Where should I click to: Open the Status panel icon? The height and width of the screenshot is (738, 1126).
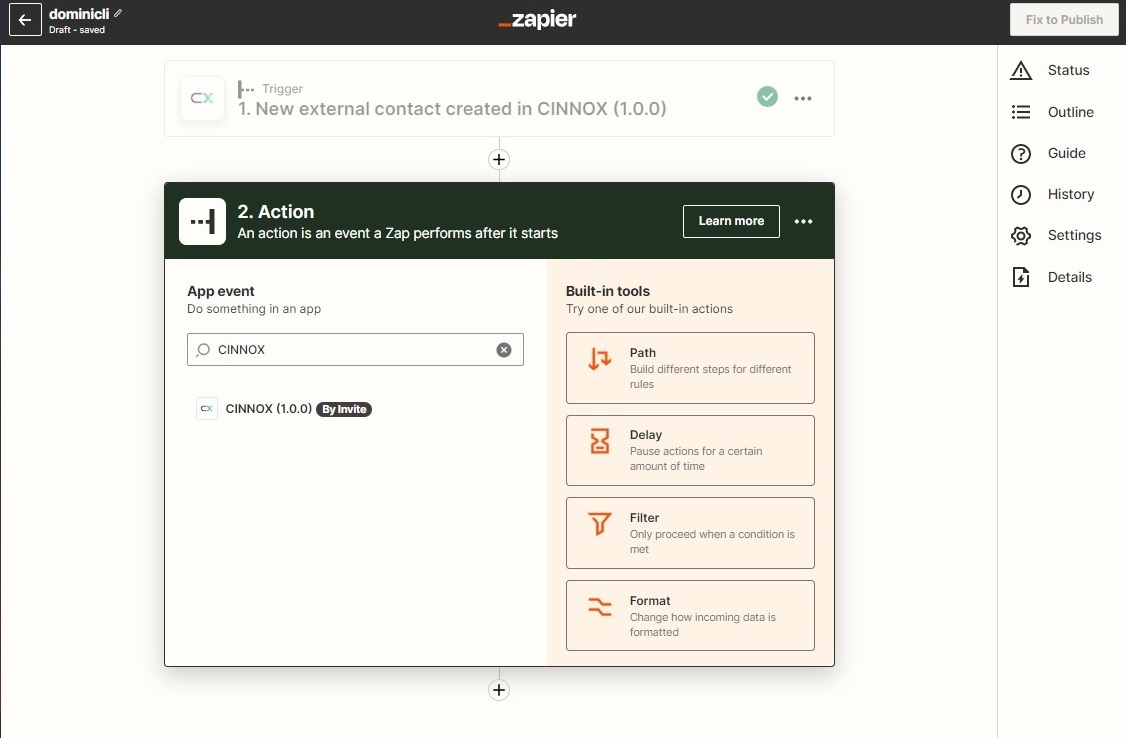click(x=1020, y=70)
